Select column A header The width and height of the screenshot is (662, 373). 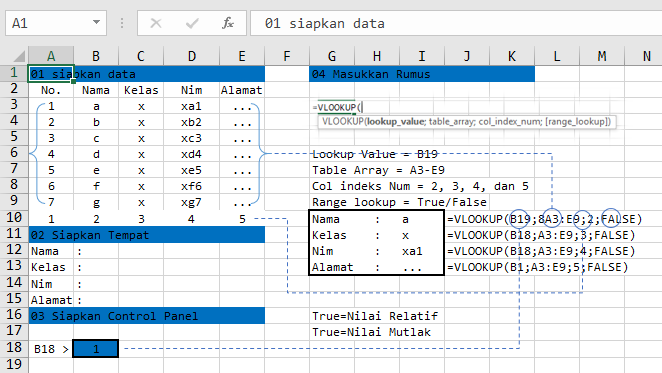[51, 56]
